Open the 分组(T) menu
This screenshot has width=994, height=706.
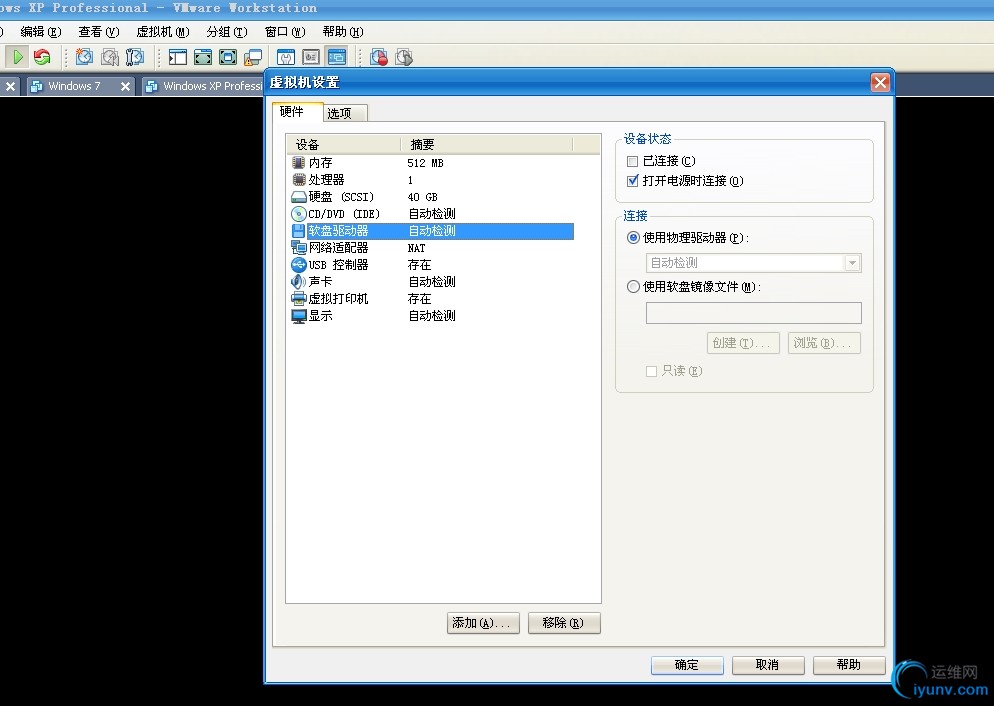tap(227, 32)
